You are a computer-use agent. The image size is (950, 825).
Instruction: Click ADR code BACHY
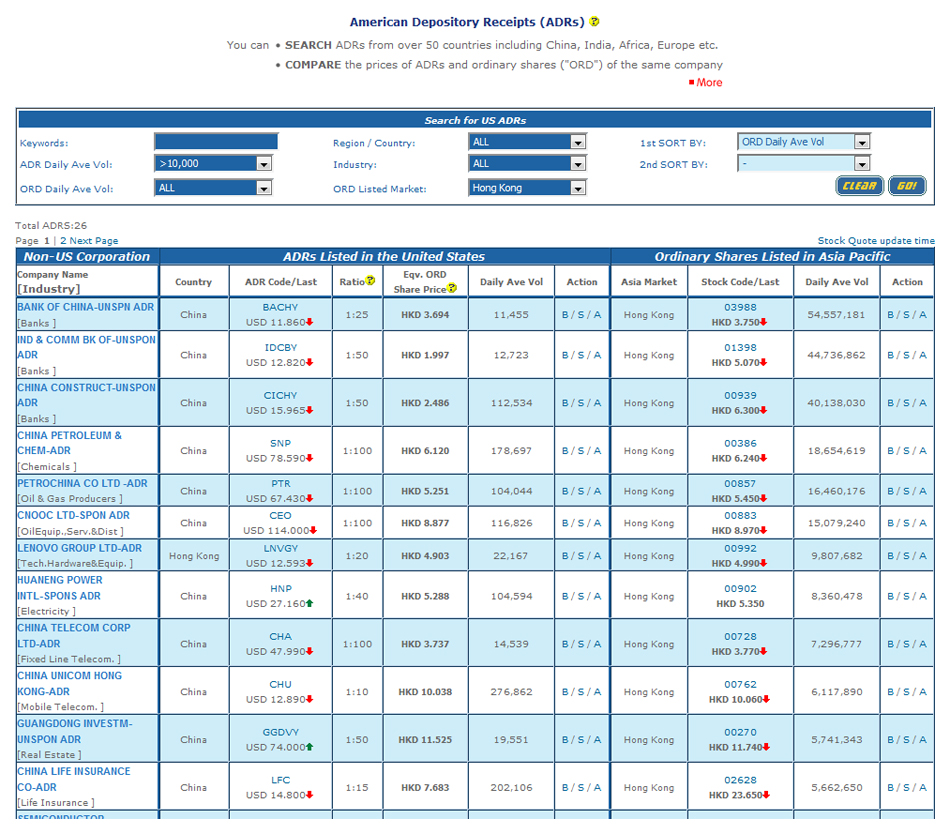[281, 307]
